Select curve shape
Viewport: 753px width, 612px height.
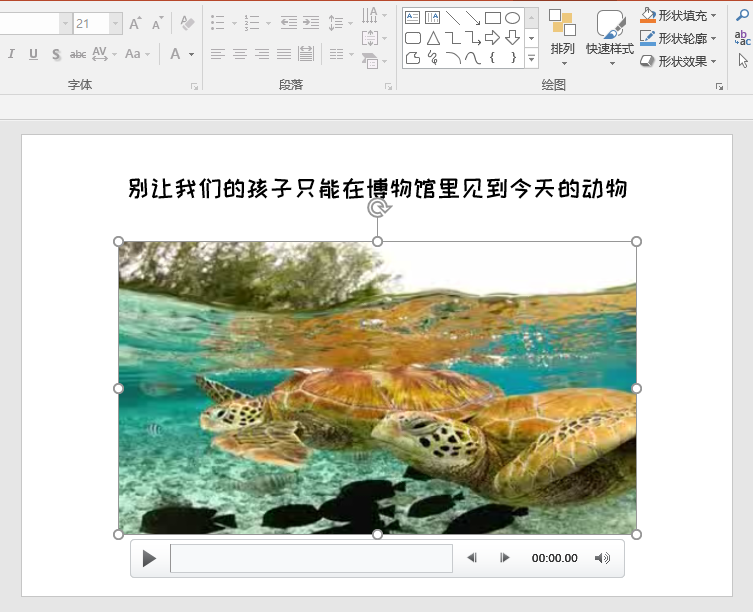pos(473,58)
